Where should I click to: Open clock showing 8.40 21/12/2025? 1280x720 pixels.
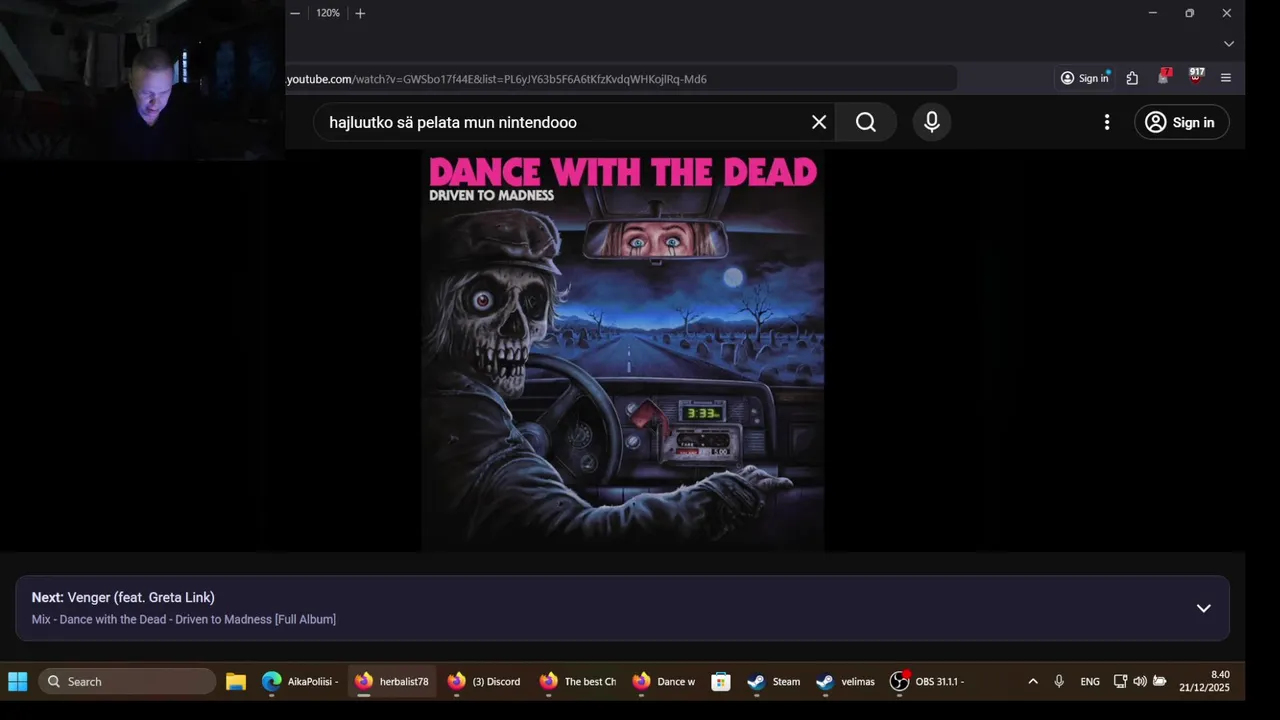[1204, 681]
